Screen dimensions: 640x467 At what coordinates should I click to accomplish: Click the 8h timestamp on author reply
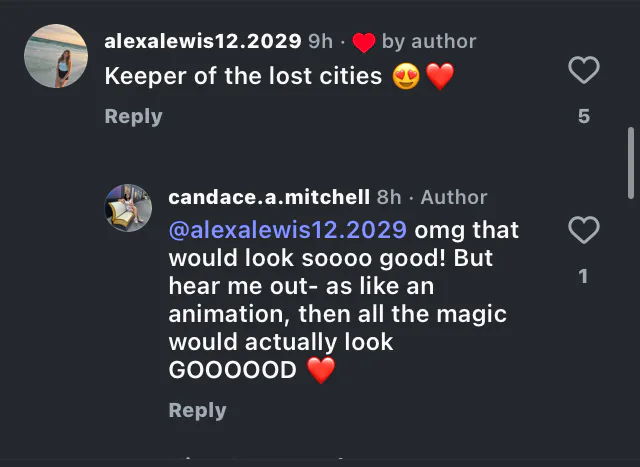(389, 198)
